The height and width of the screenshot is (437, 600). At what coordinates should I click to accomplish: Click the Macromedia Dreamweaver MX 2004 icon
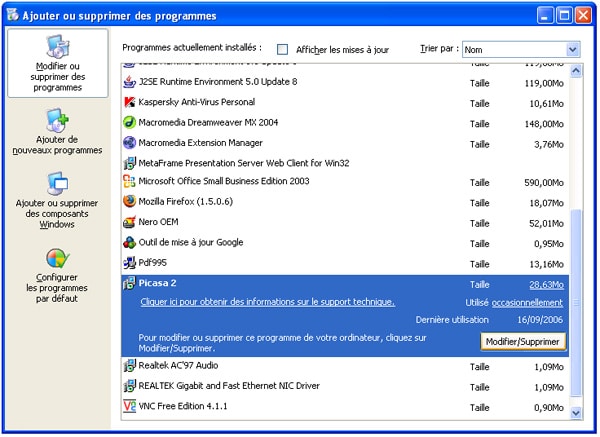point(130,122)
